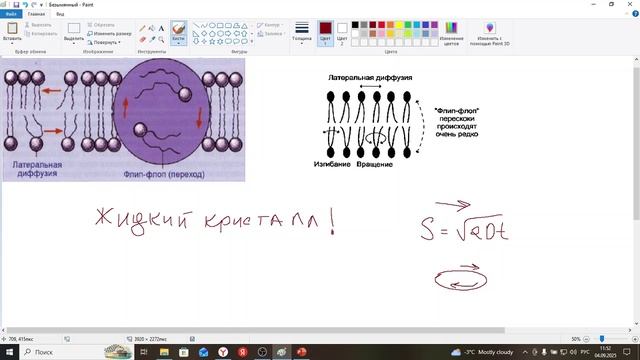Choose Color 2 (Цвет 2) selector
Viewport: 640px width, 360px height.
pyautogui.click(x=342, y=33)
